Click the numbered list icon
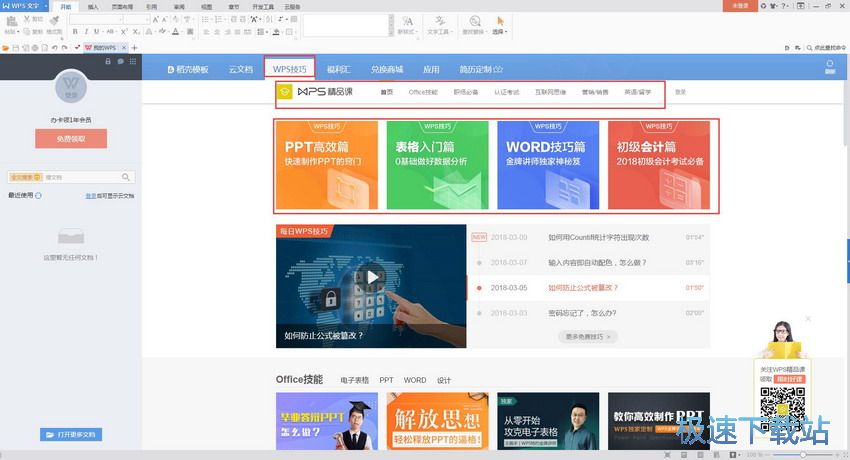Image resolution: width=850 pixels, height=460 pixels. click(219, 20)
